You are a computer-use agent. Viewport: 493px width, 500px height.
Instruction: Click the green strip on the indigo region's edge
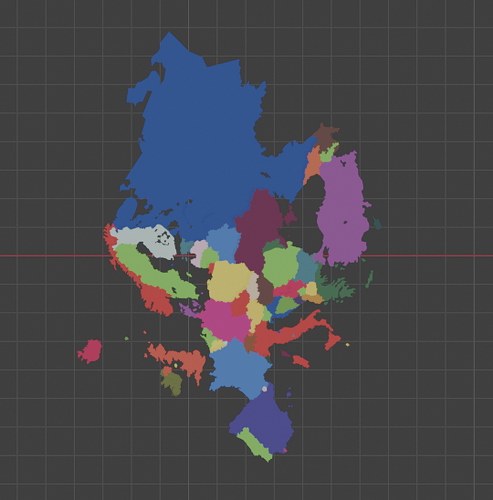(x=256, y=445)
